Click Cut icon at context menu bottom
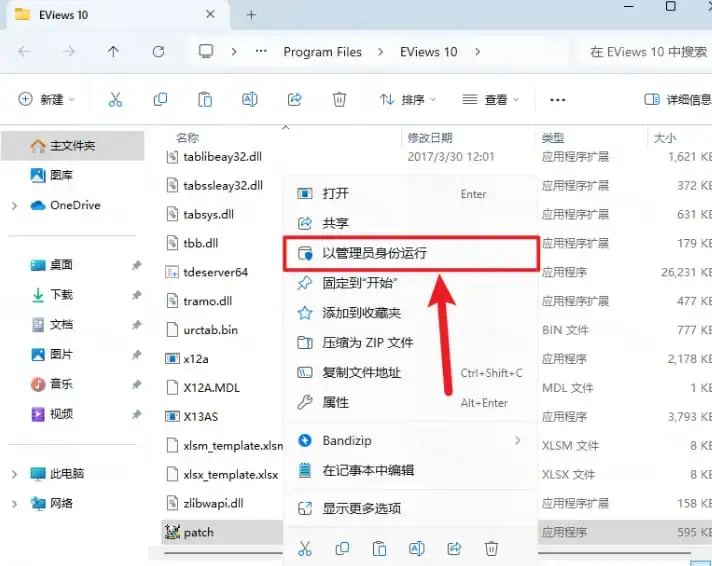The image size is (712, 566). (305, 548)
